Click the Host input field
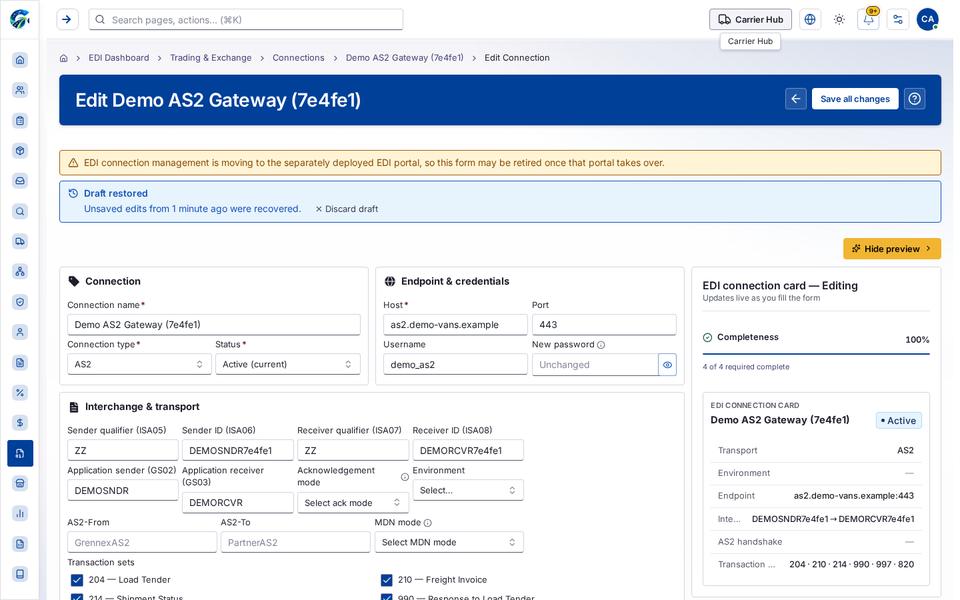Viewport: 960px width, 600px height. pos(455,324)
